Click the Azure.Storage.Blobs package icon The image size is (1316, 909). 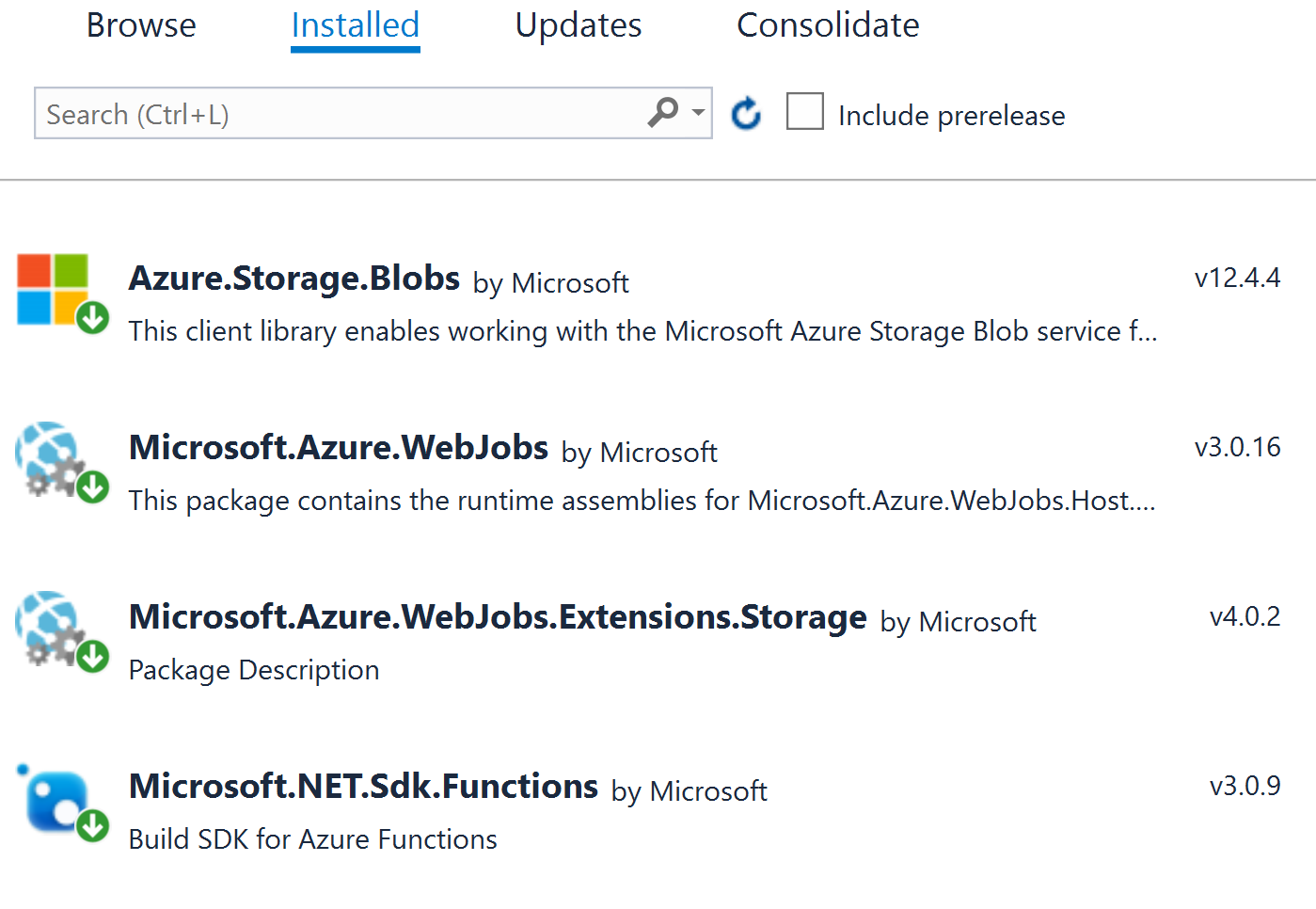[52, 287]
